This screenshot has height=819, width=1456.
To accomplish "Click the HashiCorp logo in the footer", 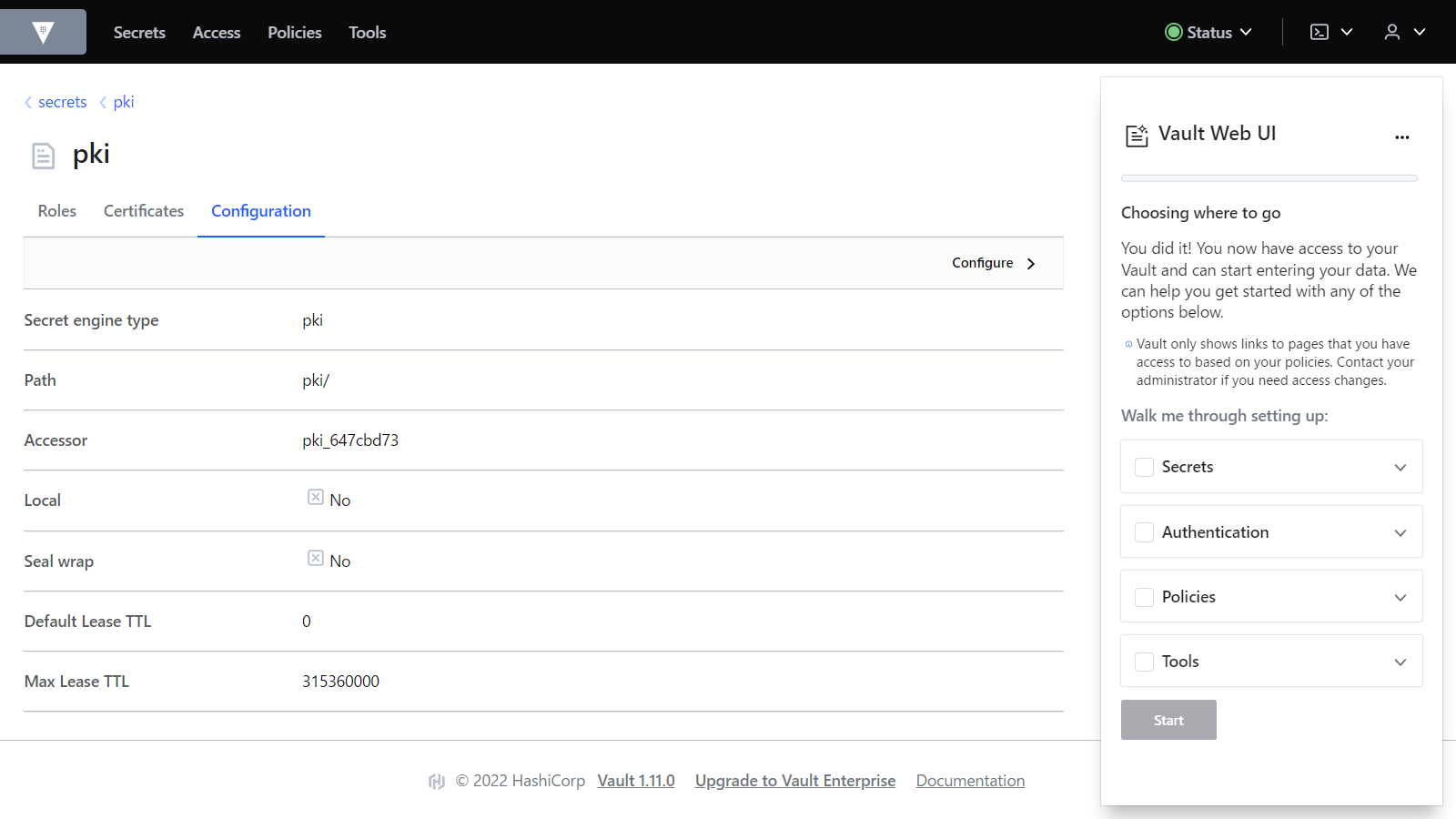I will tap(437, 781).
